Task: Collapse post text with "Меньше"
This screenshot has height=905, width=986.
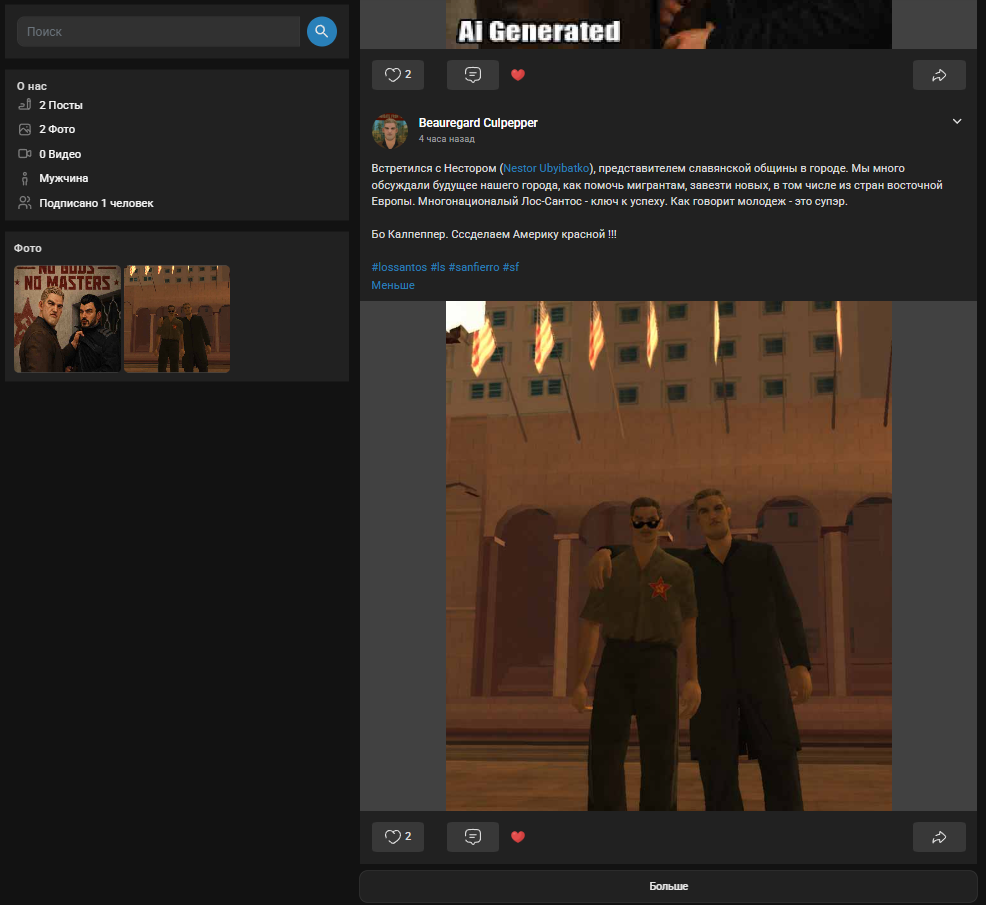Action: [393, 285]
